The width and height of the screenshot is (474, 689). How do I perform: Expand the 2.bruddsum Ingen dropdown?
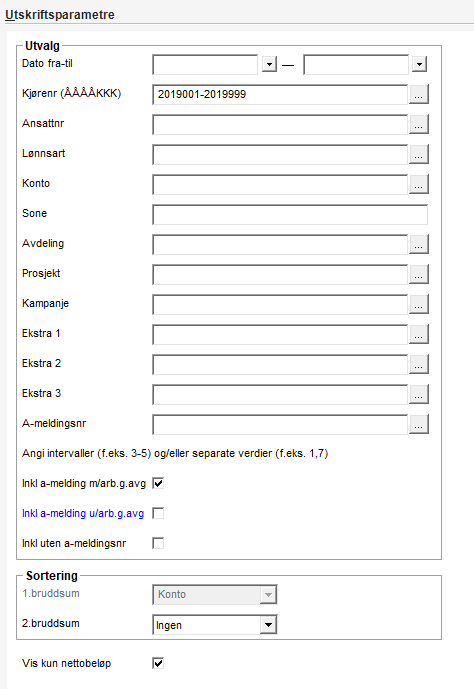tap(268, 624)
